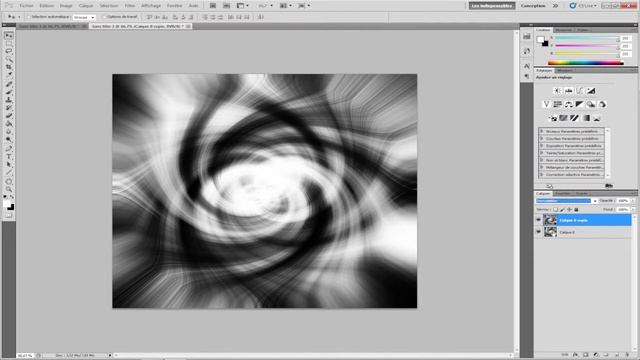Select the Clone Stamp tool
Image resolution: width=640 pixels, height=360 pixels.
click(x=9, y=100)
